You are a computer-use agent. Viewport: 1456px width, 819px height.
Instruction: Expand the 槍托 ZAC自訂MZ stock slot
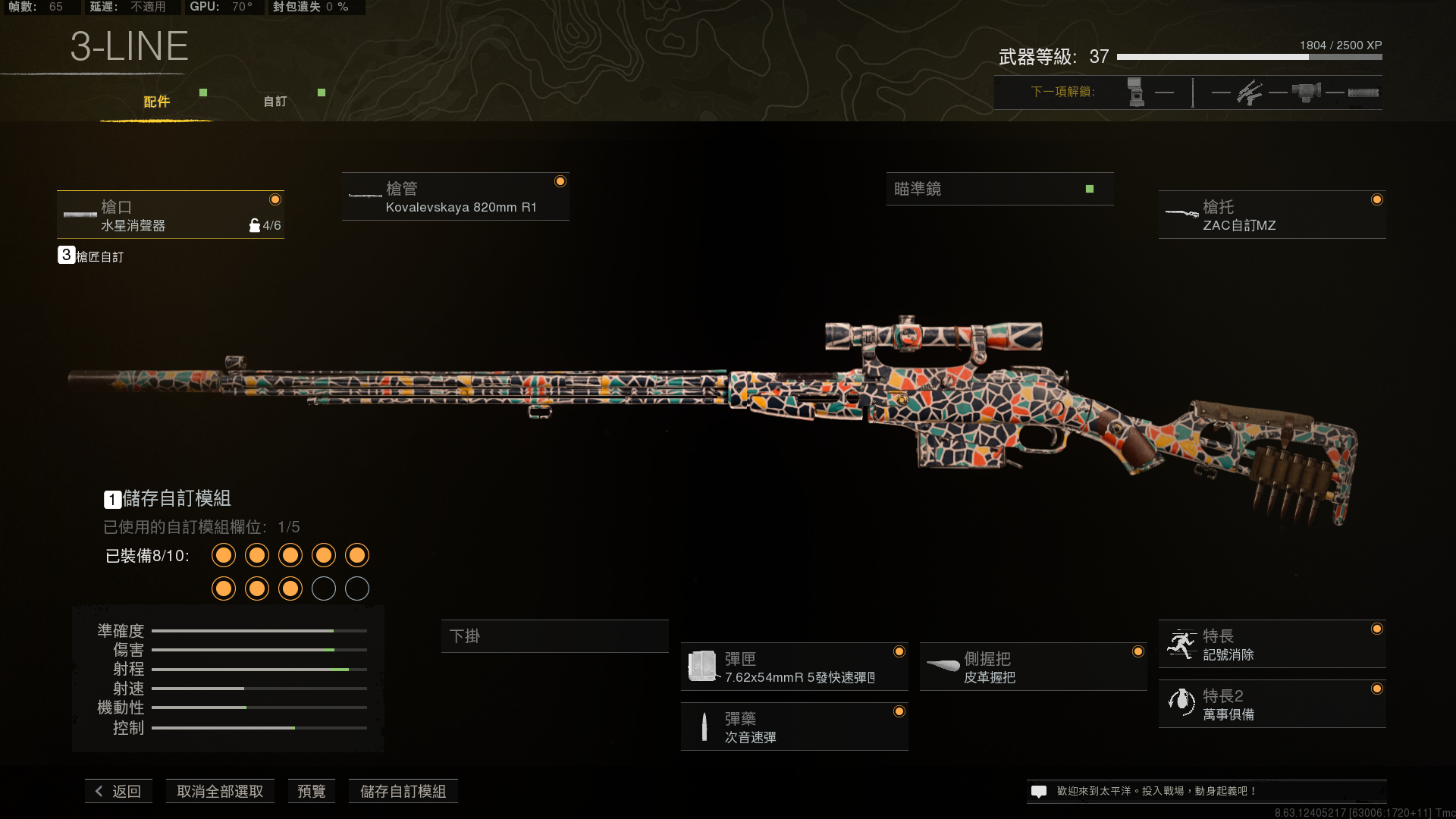coord(1272,215)
